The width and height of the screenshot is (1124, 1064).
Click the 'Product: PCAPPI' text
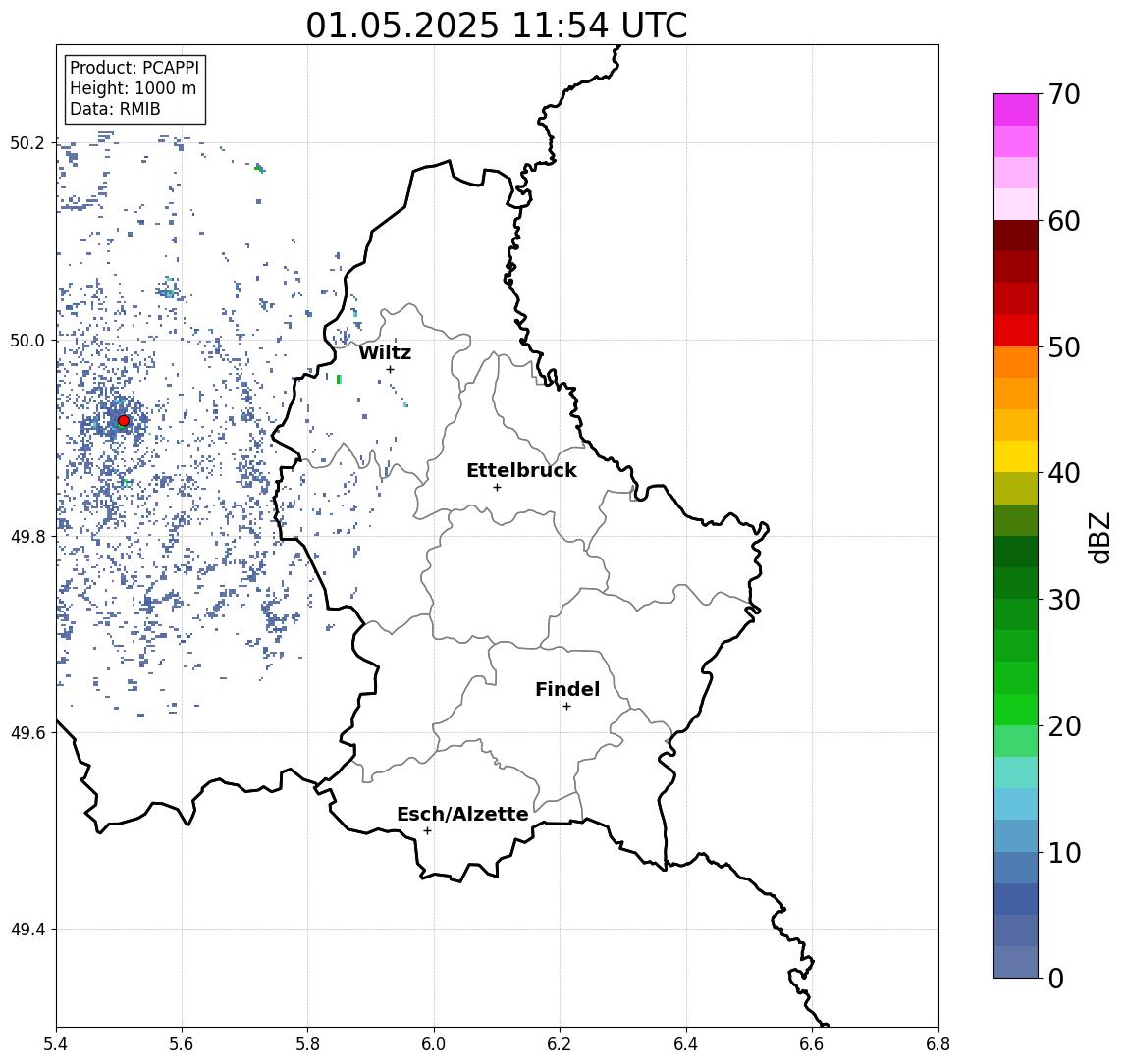pyautogui.click(x=134, y=68)
